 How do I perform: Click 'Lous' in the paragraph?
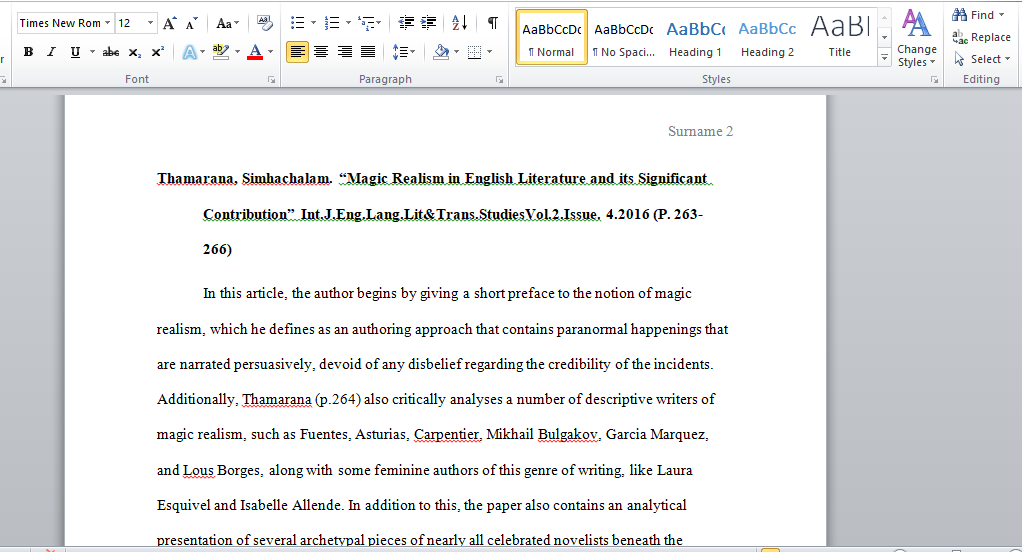tap(198, 471)
